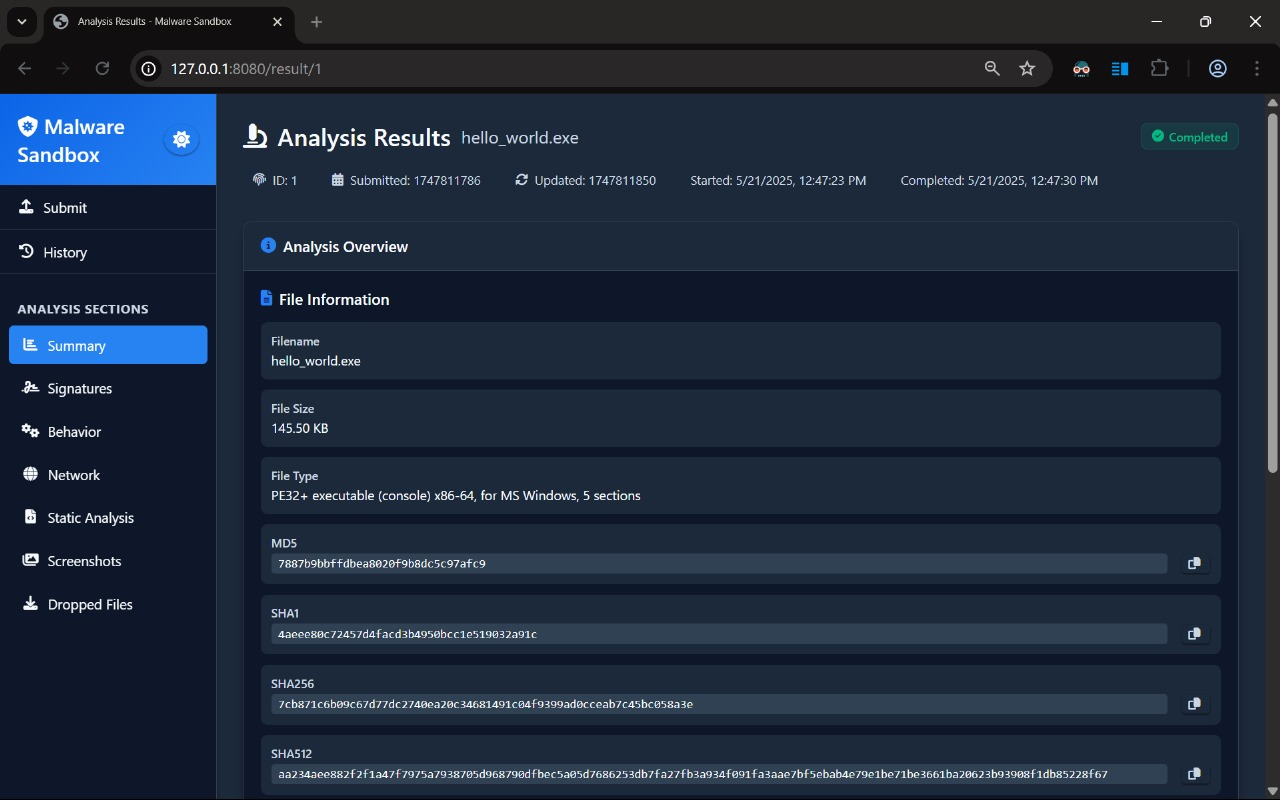Click the File Information heading
This screenshot has width=1280, height=800.
(334, 299)
